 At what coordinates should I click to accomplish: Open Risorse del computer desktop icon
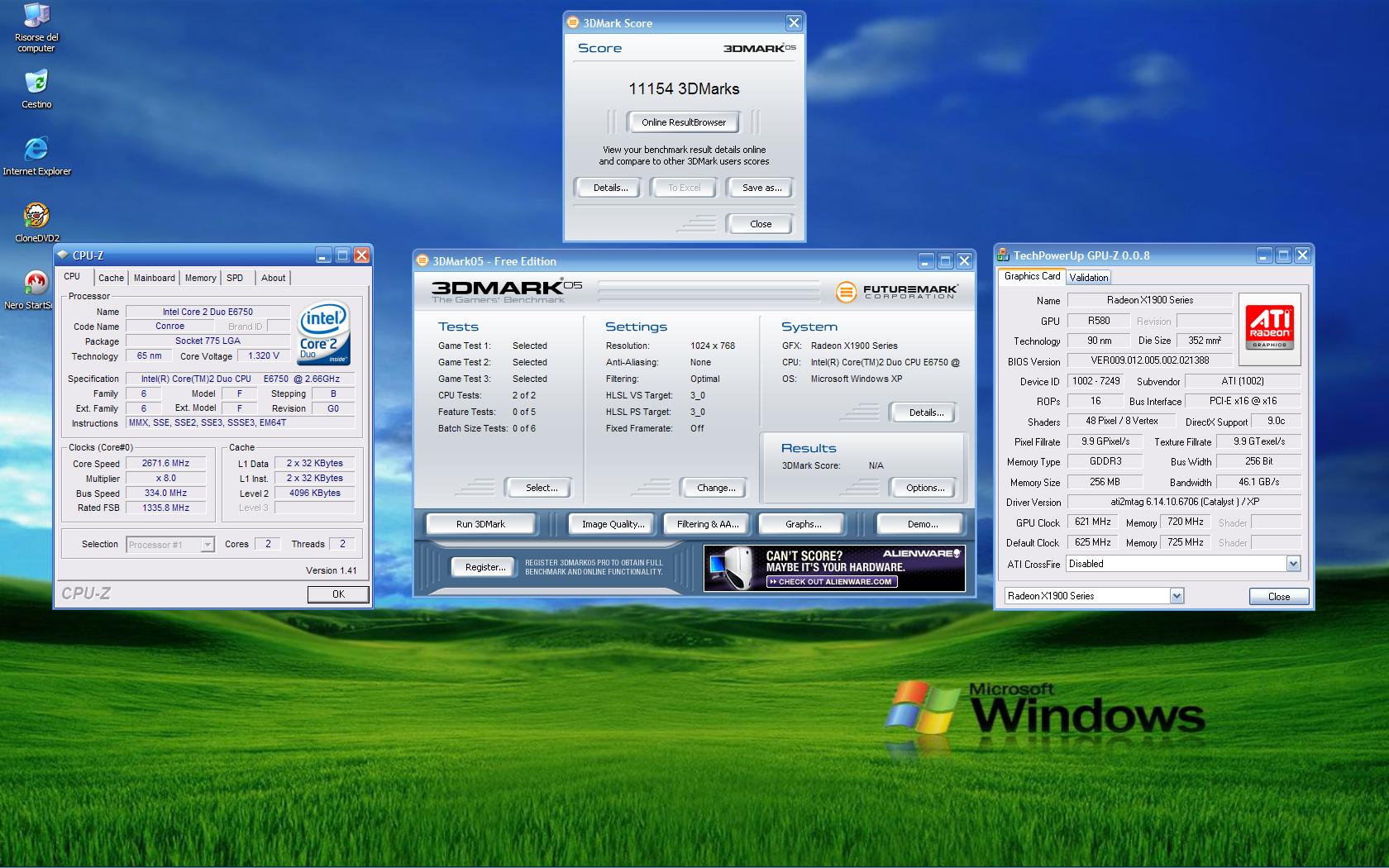click(x=36, y=18)
